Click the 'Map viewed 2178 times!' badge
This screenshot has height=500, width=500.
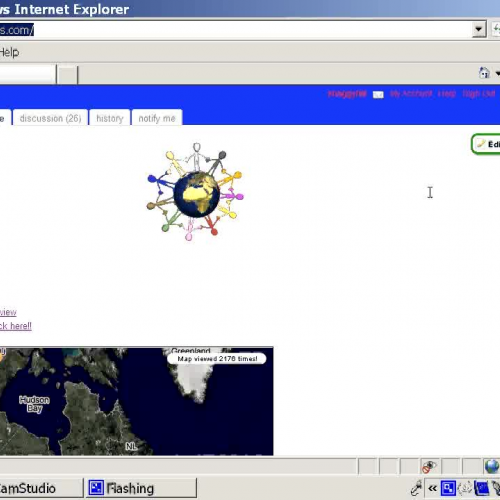click(217, 359)
